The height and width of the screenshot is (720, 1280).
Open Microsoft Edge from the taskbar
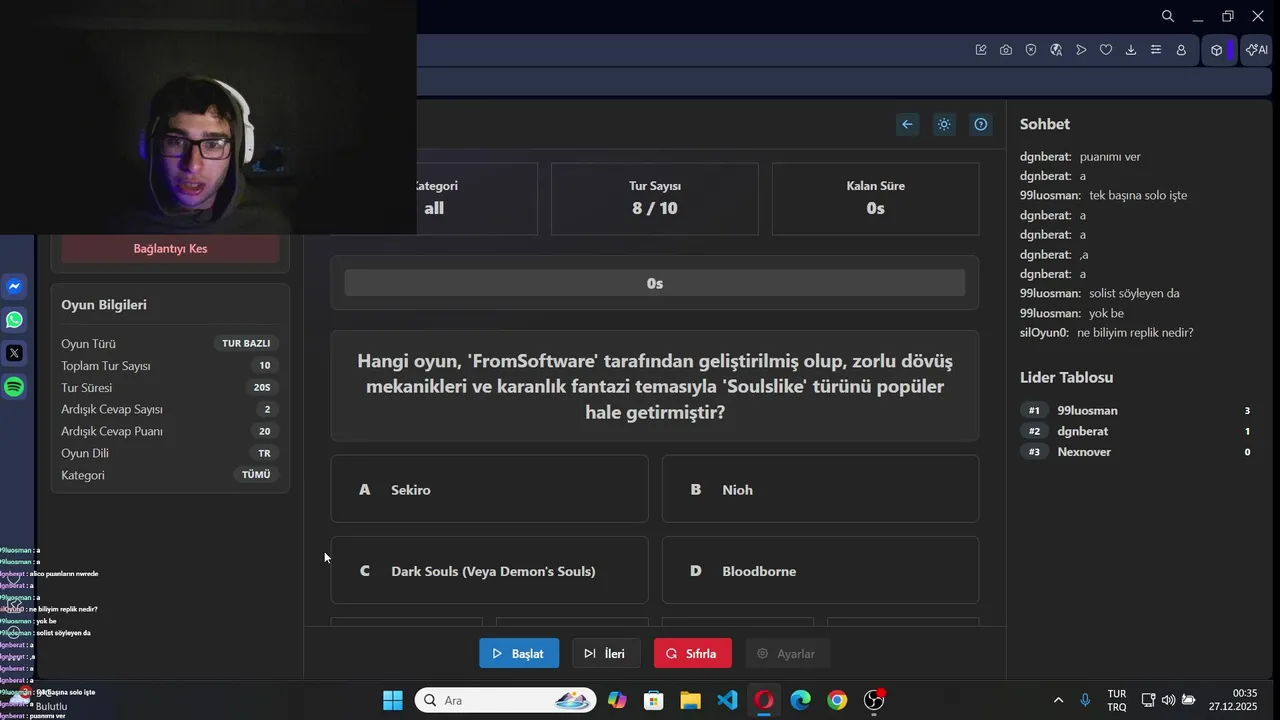coord(801,700)
